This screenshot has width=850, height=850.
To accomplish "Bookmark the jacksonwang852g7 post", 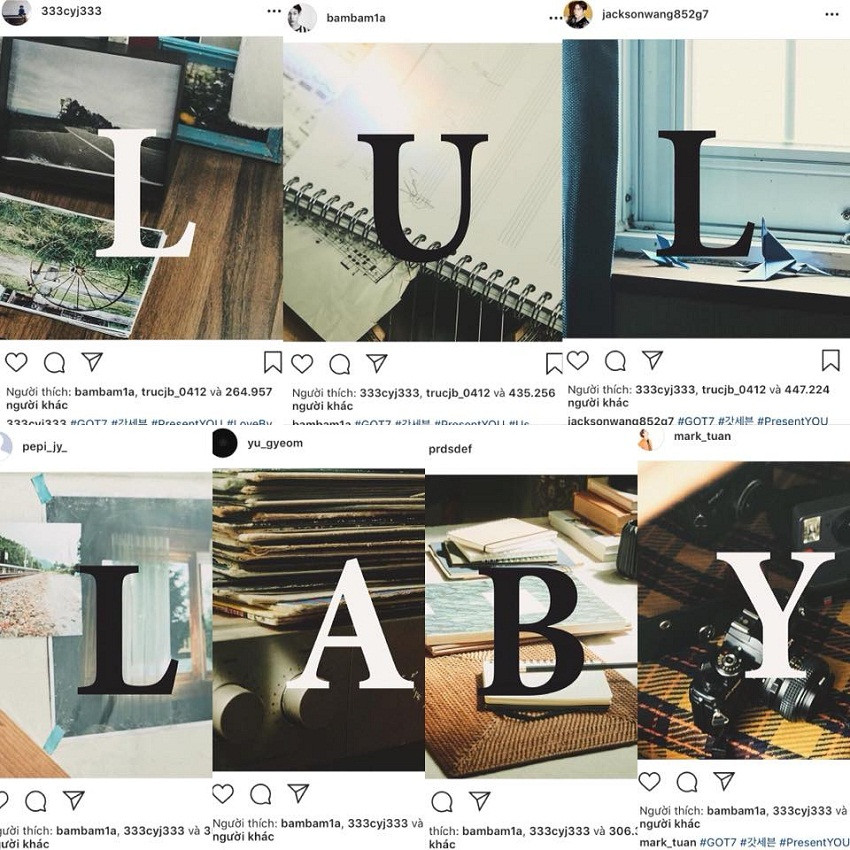I will point(830,360).
